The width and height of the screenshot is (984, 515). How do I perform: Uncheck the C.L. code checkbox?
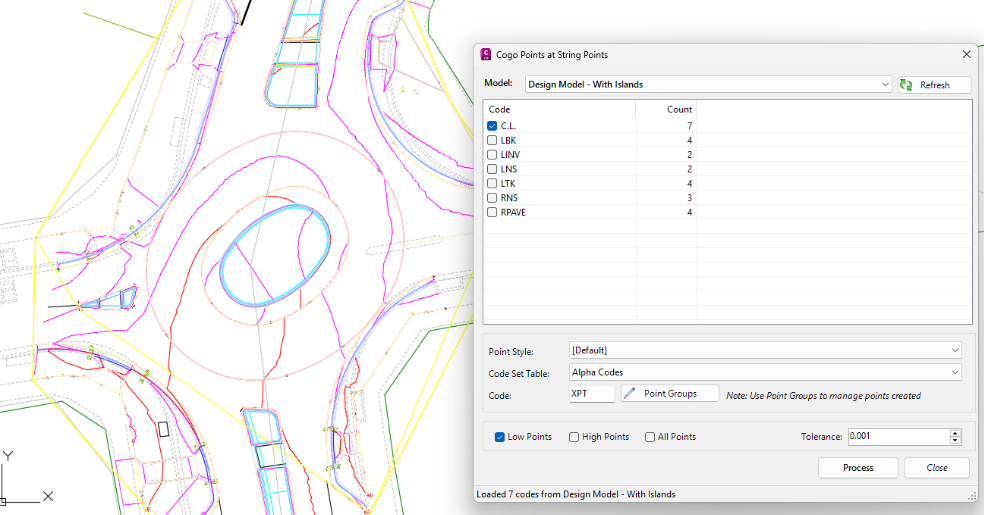(492, 126)
